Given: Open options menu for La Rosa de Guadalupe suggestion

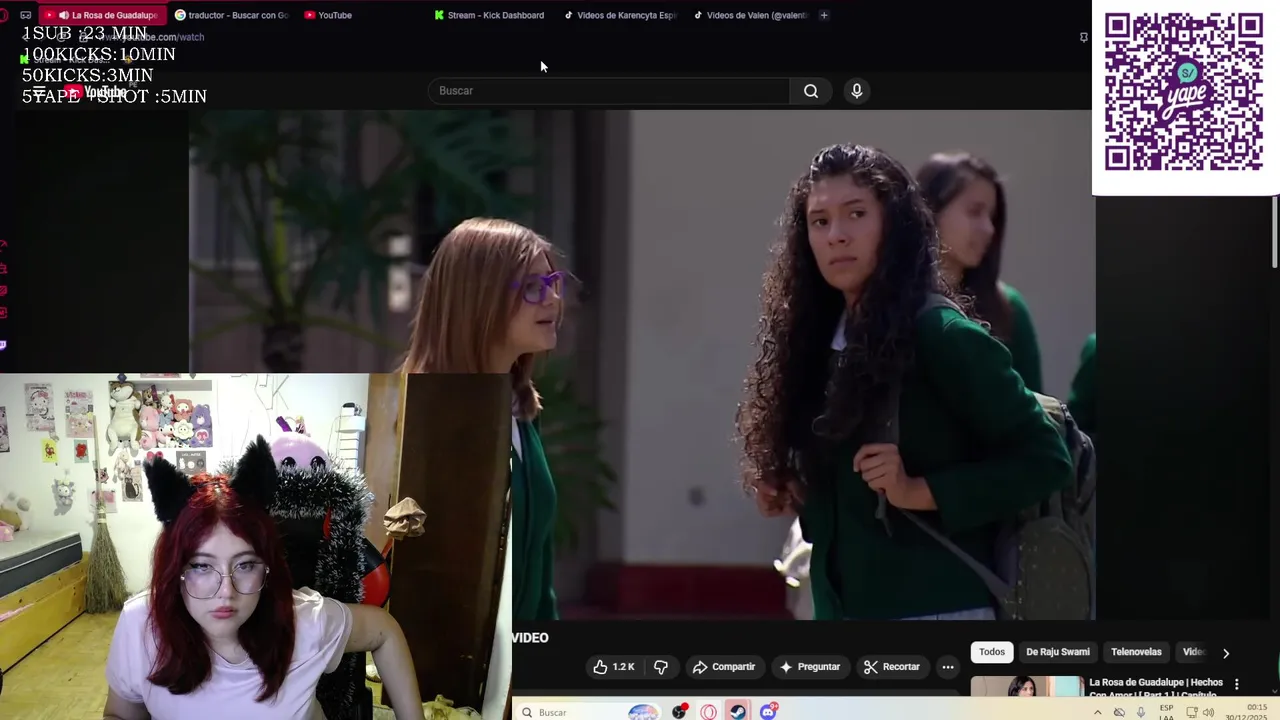Looking at the screenshot, I should click(1236, 685).
